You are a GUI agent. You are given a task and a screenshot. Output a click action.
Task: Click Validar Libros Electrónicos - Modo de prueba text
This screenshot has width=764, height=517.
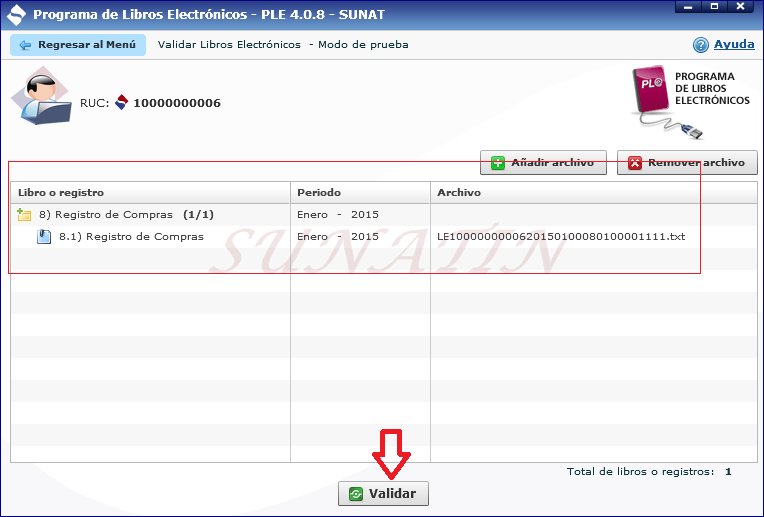pyautogui.click(x=283, y=45)
